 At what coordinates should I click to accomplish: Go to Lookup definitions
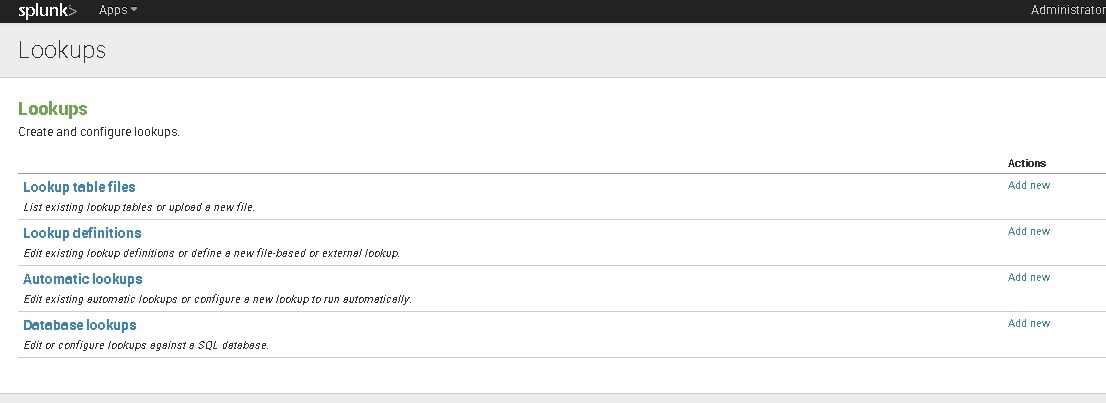point(82,233)
